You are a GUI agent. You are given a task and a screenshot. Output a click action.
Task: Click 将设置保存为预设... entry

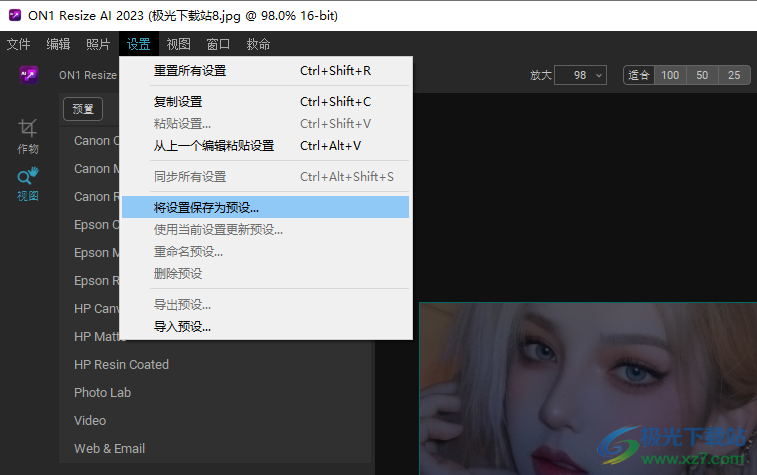coord(266,207)
